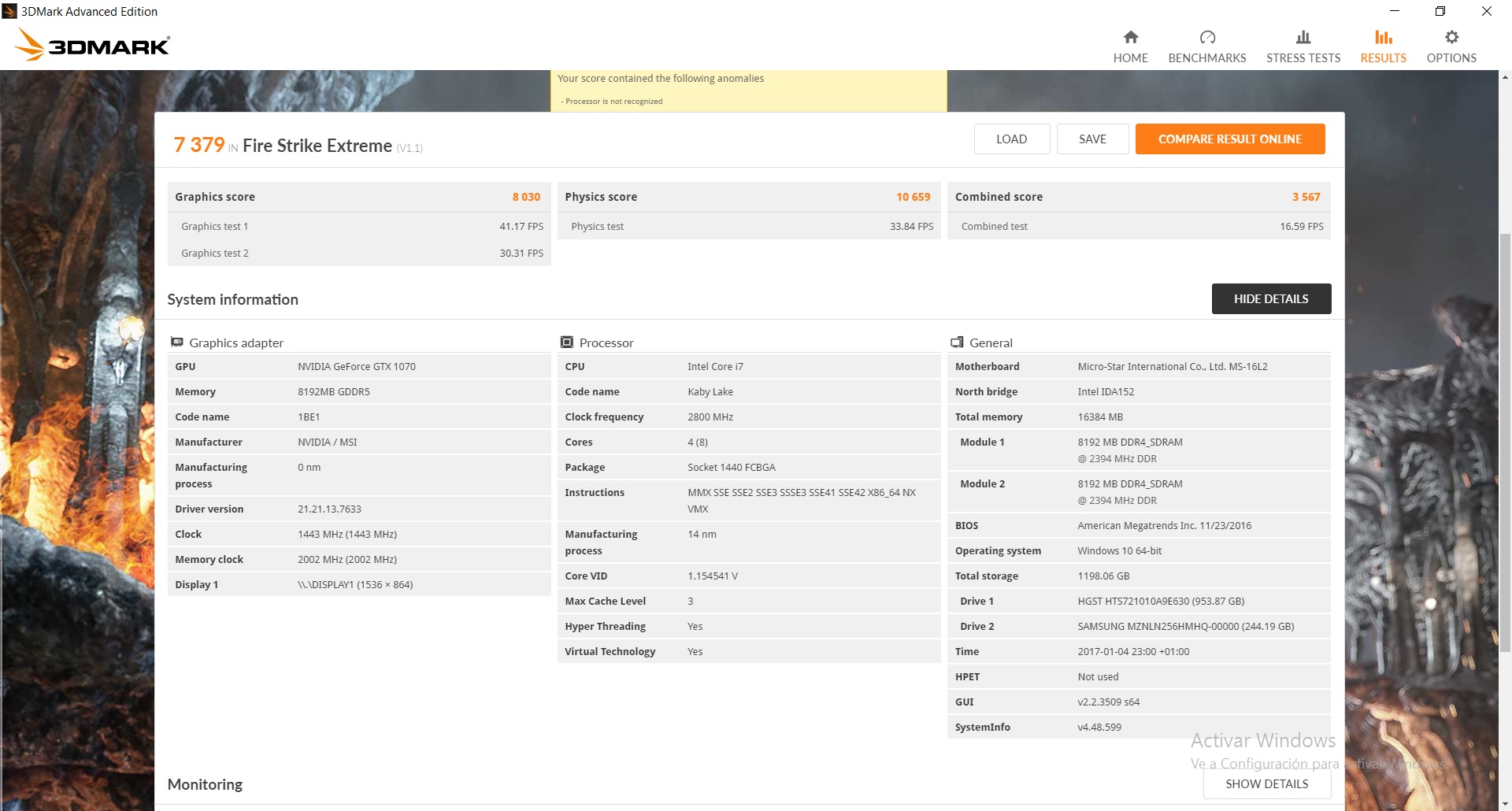
Task: Select the HOME tab label
Action: tap(1130, 58)
